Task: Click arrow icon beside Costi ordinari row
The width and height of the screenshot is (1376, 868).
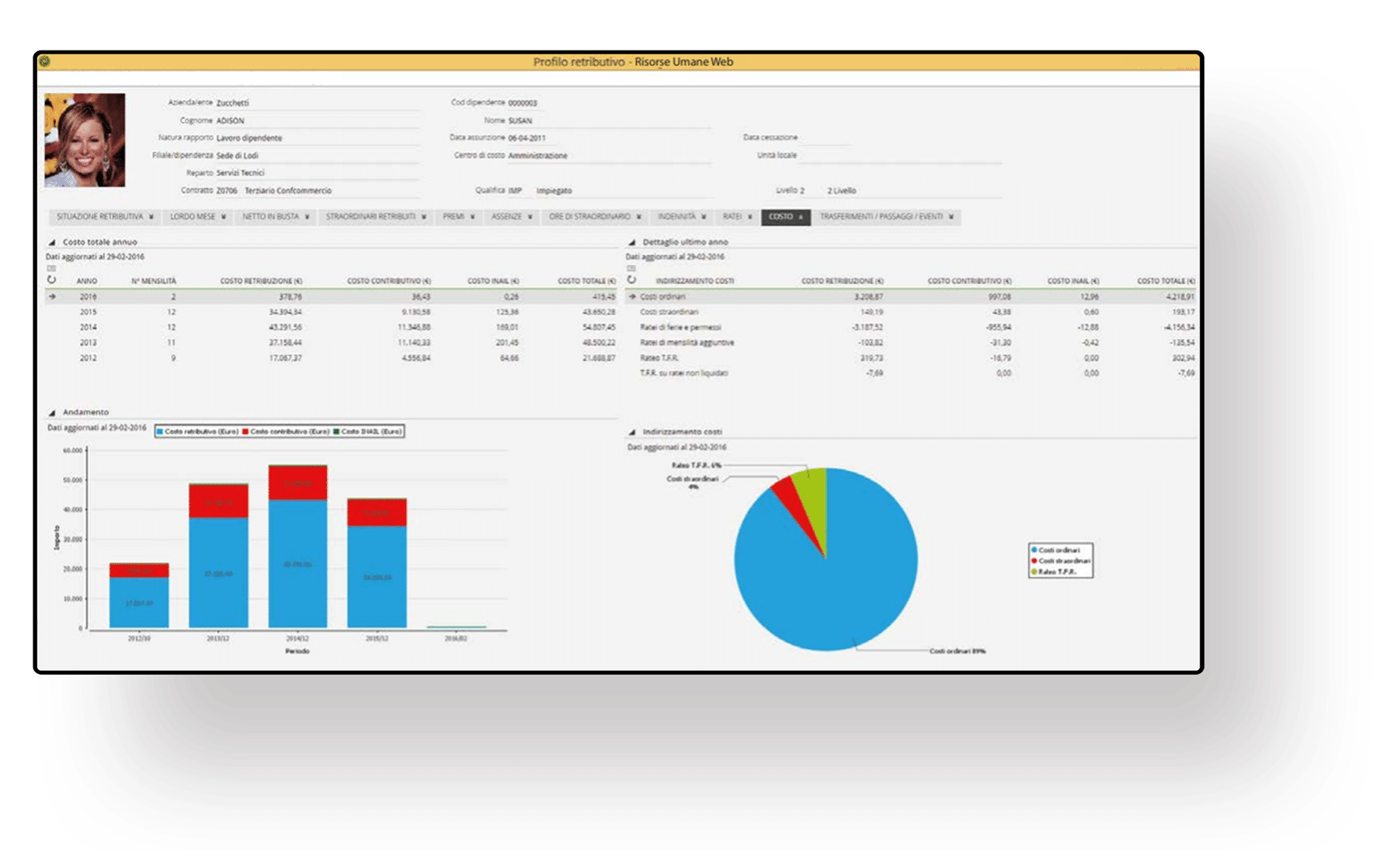Action: click(x=632, y=297)
